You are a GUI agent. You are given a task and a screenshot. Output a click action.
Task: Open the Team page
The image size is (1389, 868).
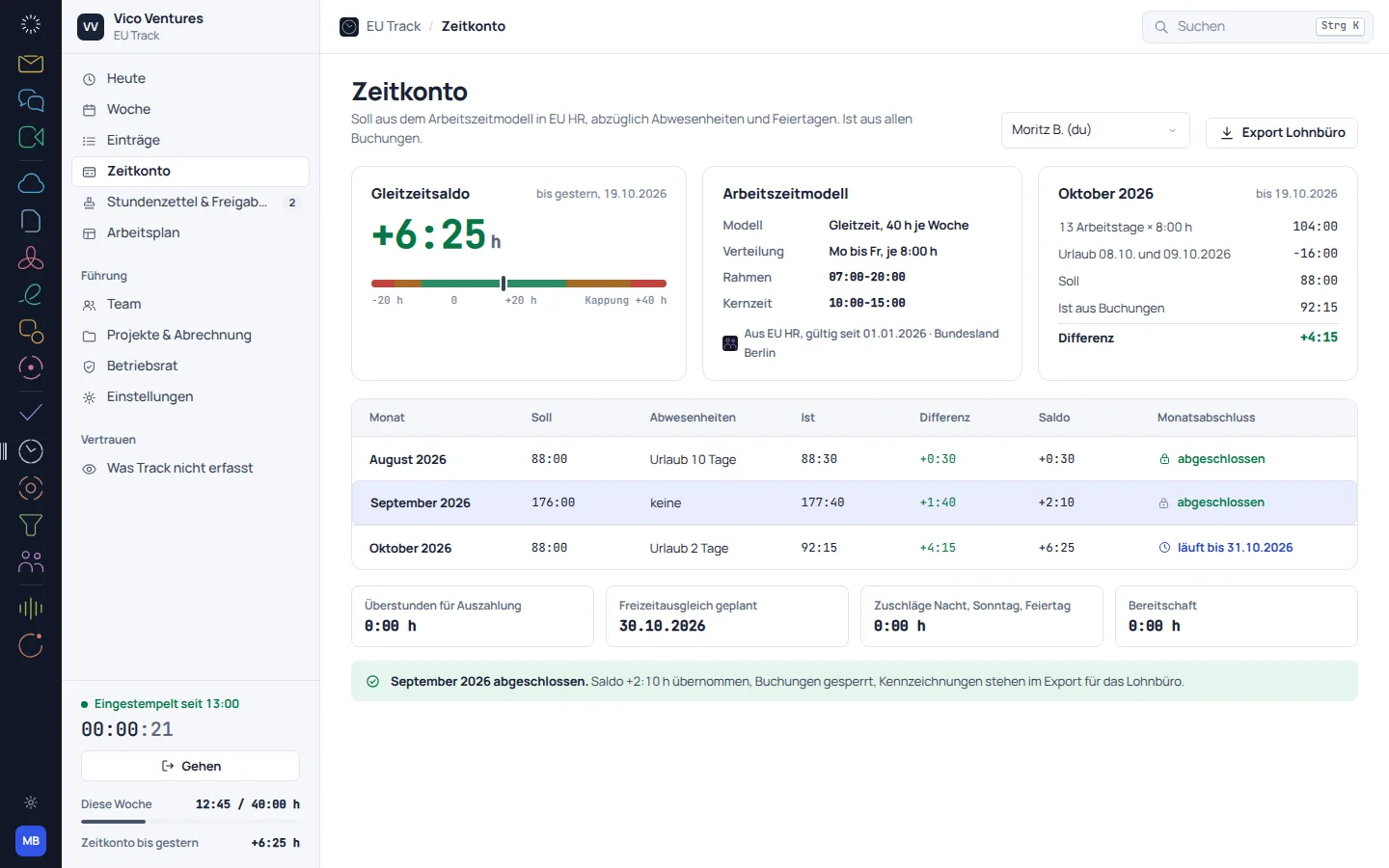coord(190,305)
